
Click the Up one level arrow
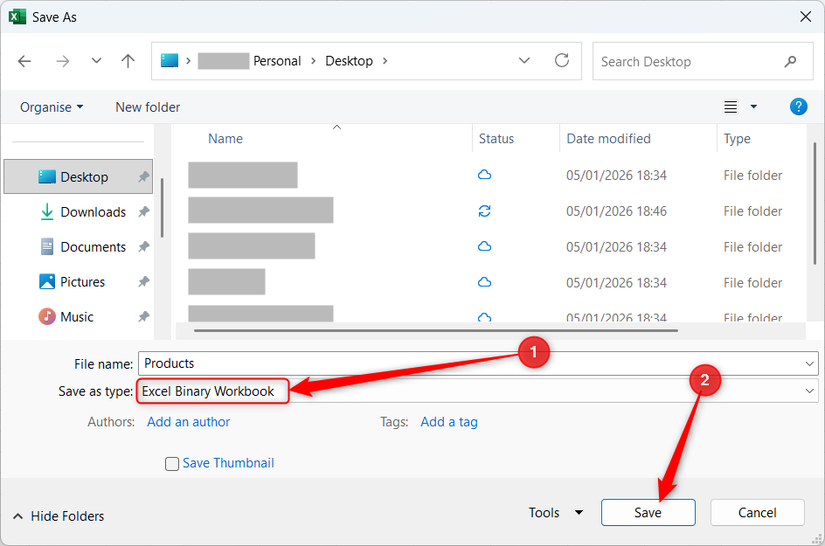[x=128, y=61]
